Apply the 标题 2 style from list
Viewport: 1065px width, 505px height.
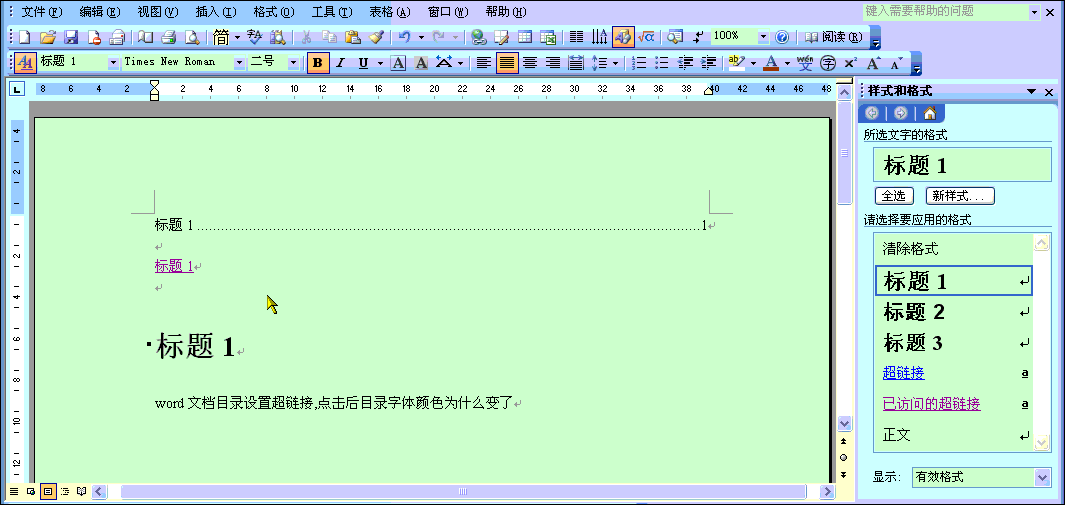click(x=954, y=312)
